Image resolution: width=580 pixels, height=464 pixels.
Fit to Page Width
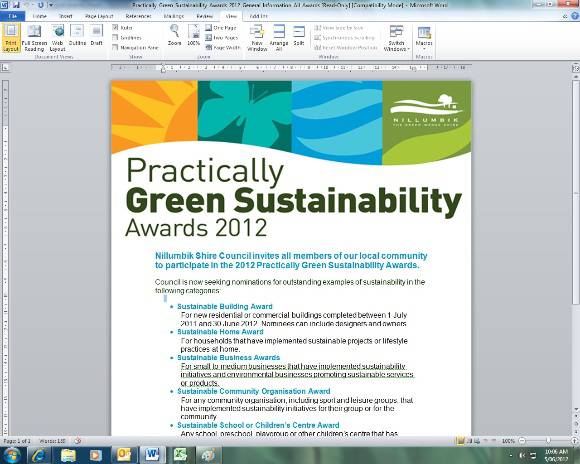[223, 48]
